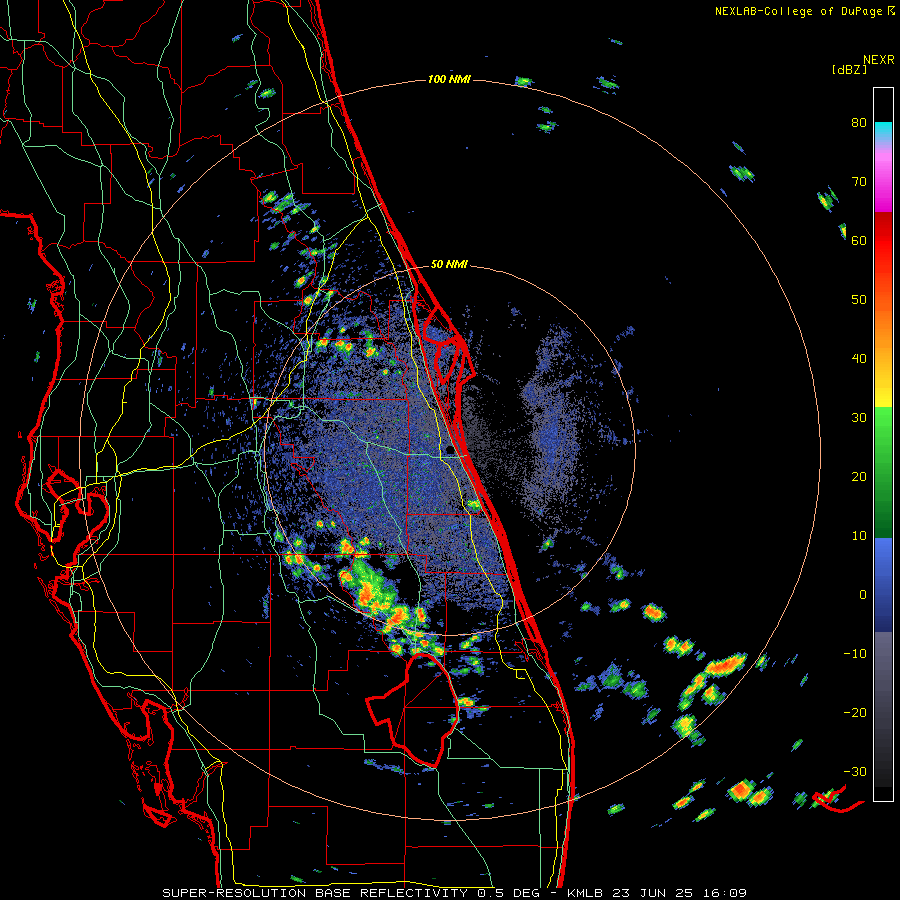Click the 60 value on the dBZ scale
Image resolution: width=900 pixels, height=900 pixels.
pos(859,240)
